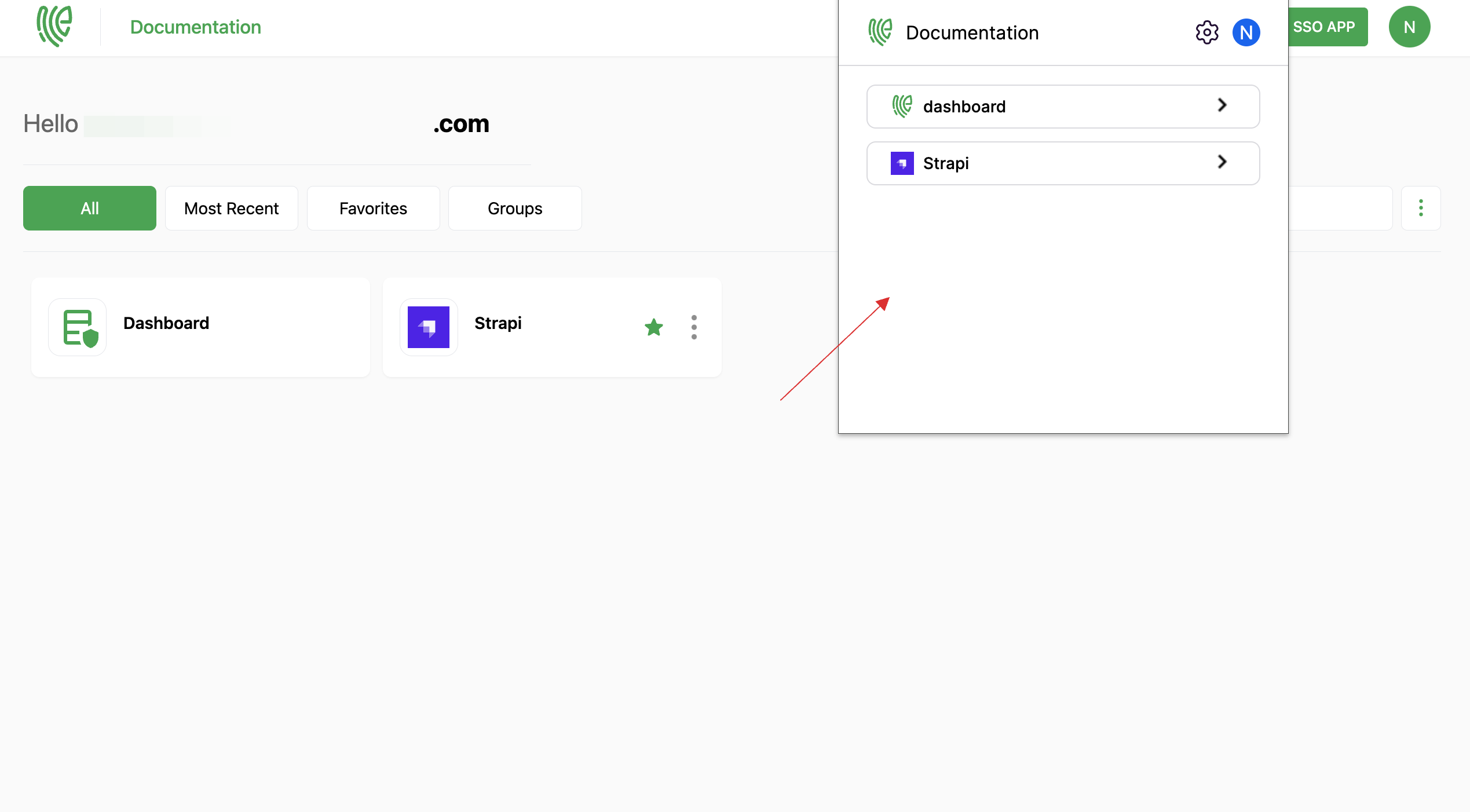Screen dimensions: 1470x812
Task: Switch to the Most Recent tab
Action: click(x=232, y=208)
